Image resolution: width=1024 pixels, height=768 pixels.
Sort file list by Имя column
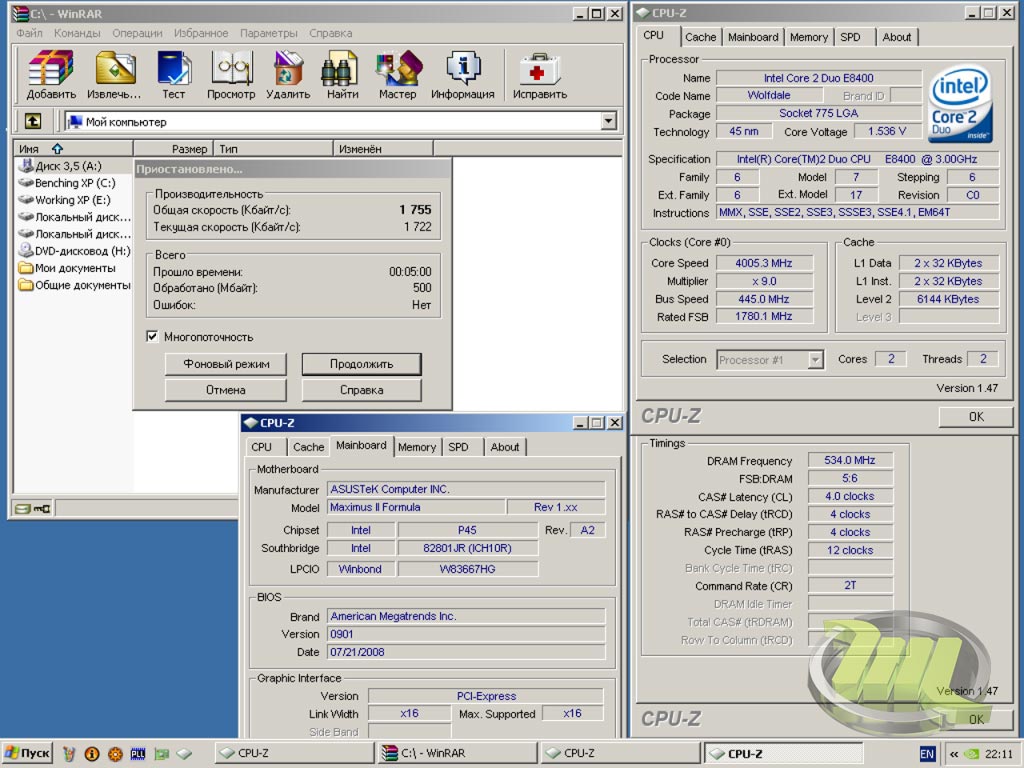coord(30,149)
